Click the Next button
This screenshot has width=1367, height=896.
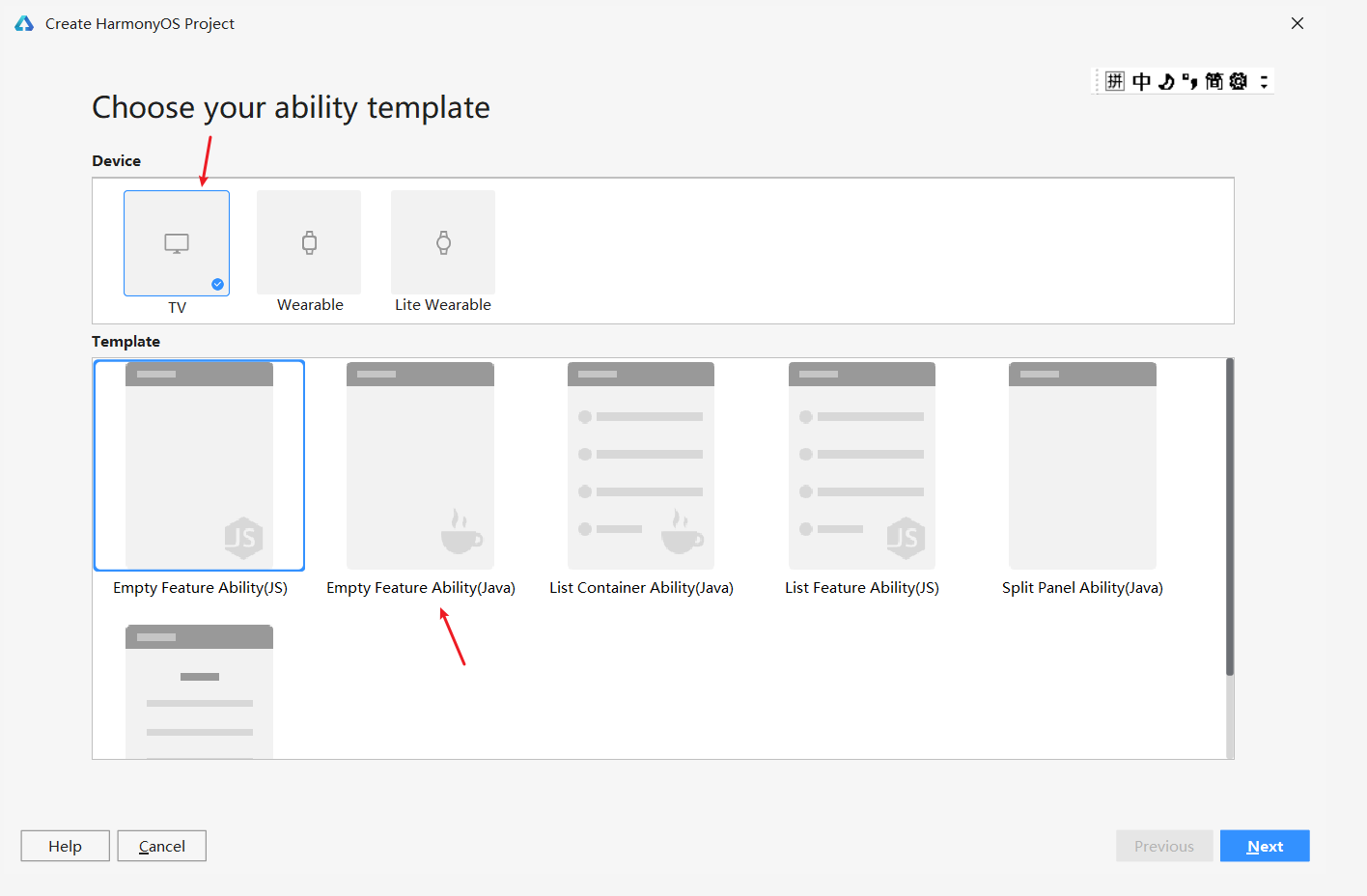(1265, 846)
